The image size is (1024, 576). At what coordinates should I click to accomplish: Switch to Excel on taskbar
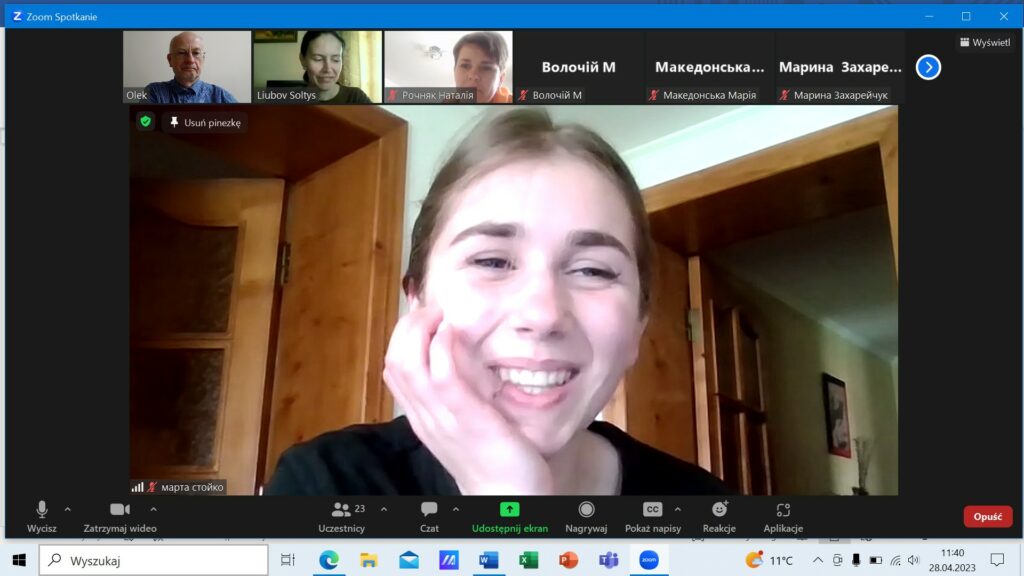coord(528,560)
